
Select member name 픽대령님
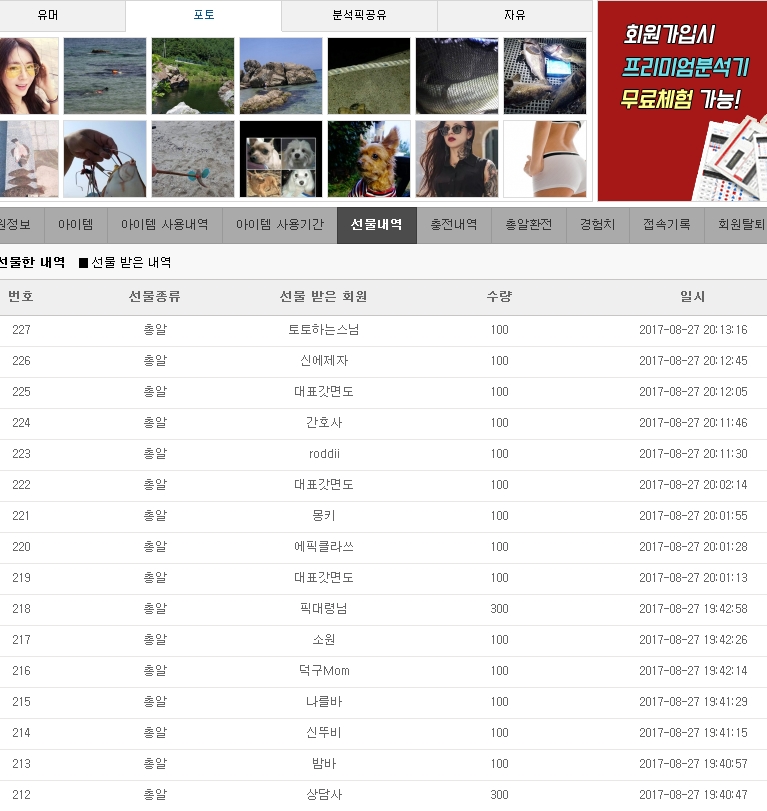click(324, 609)
